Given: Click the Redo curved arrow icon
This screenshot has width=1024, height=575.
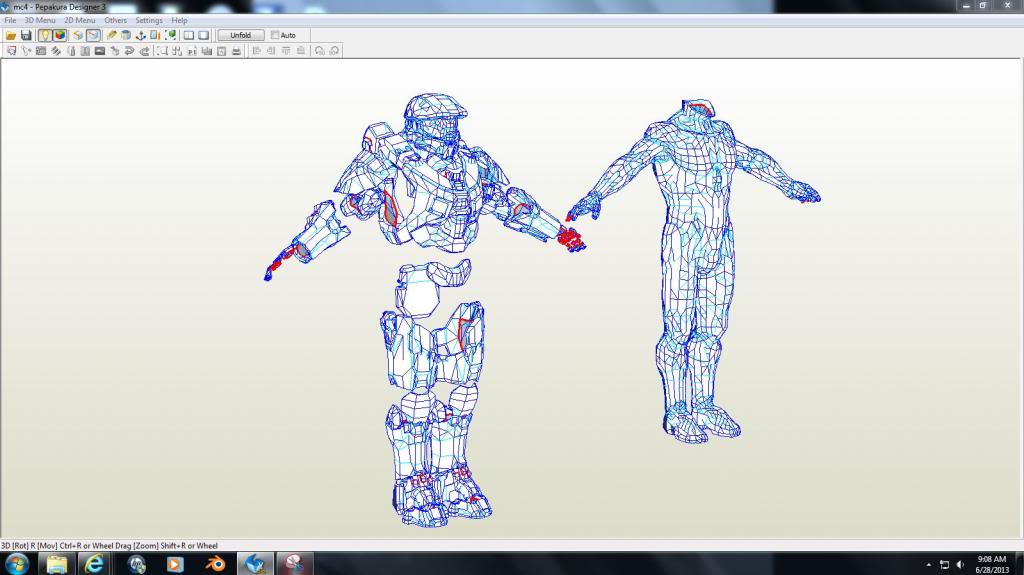Looking at the screenshot, I should tap(144, 51).
